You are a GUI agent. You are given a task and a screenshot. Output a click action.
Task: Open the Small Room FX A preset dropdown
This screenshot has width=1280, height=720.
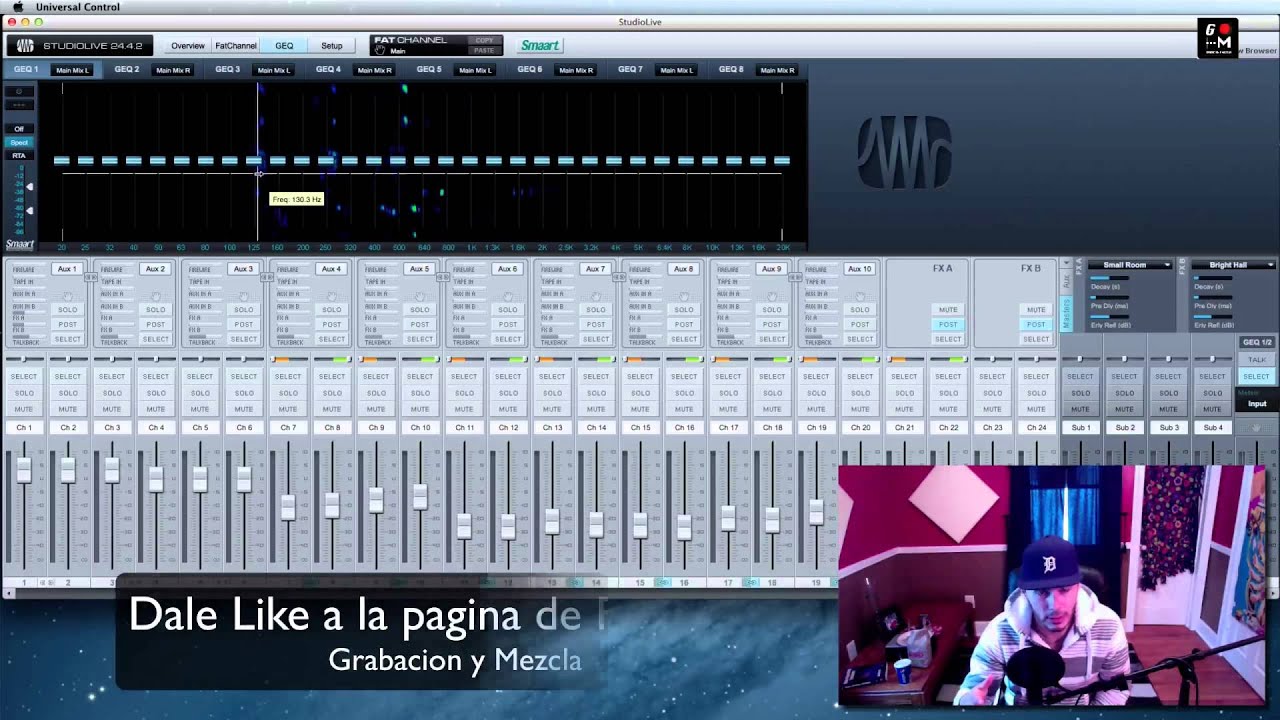pyautogui.click(x=1129, y=265)
